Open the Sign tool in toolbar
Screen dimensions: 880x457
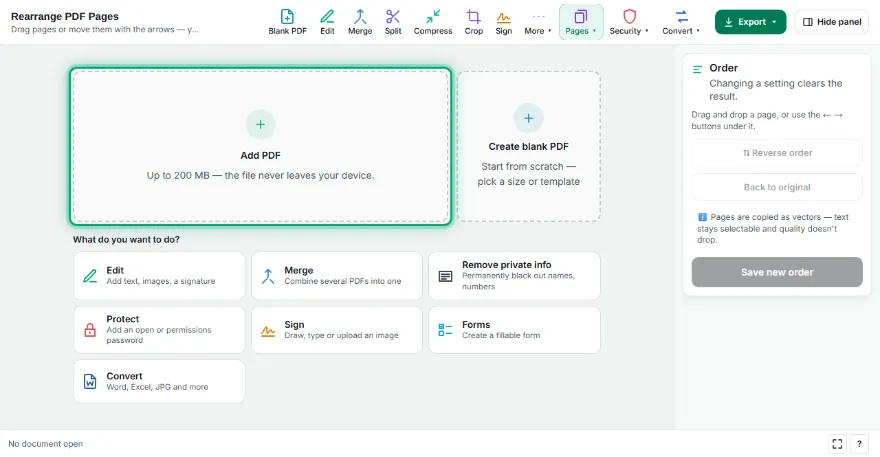tap(503, 22)
